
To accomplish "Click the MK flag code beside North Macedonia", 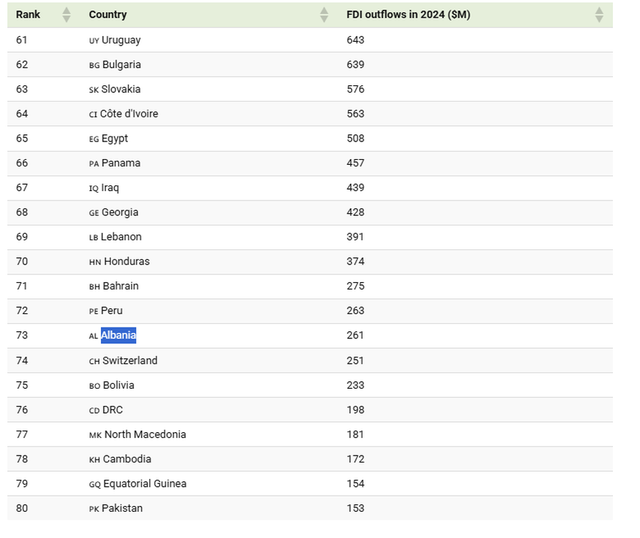I will (95, 435).
